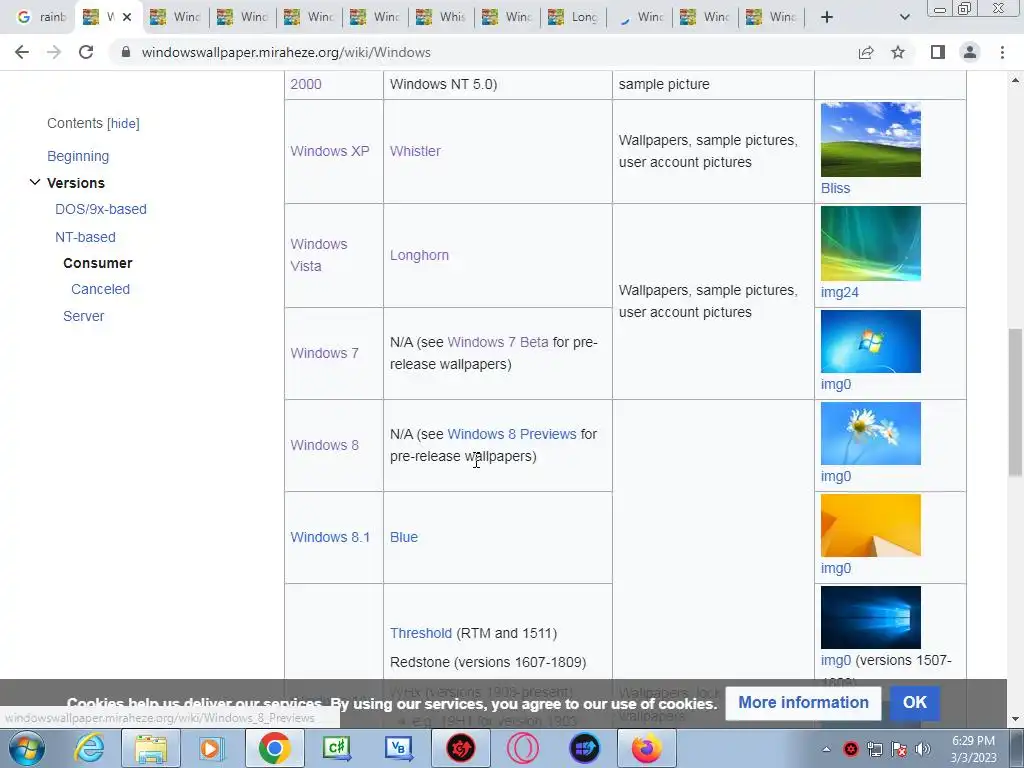Image resolution: width=1024 pixels, height=768 pixels.
Task: Open the Windows 7 wallpaper thumbnail
Action: (x=871, y=342)
